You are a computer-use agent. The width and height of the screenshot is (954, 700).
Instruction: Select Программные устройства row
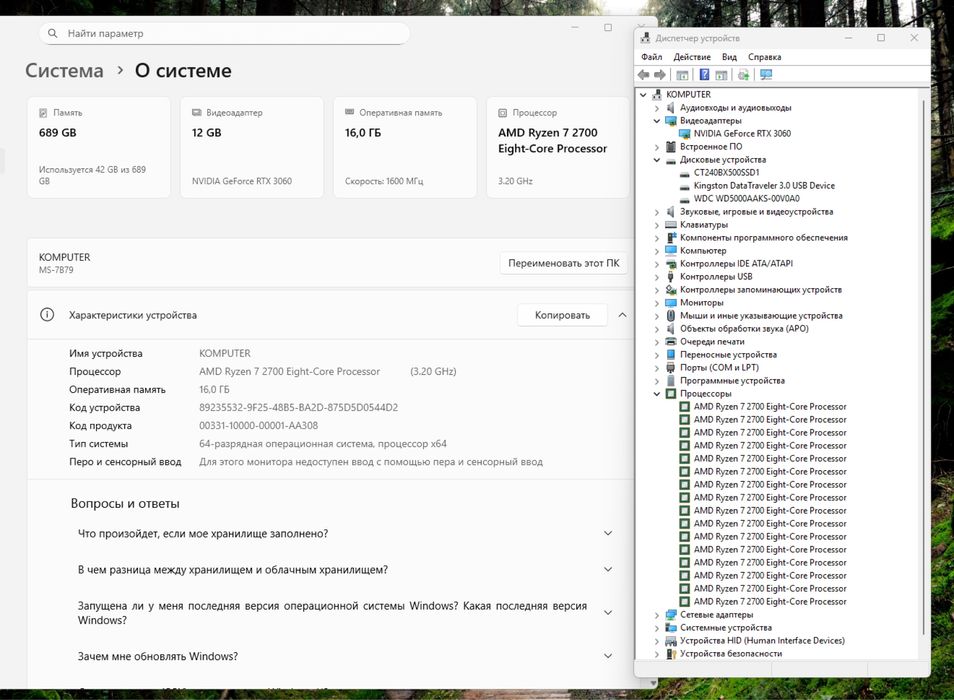point(732,381)
